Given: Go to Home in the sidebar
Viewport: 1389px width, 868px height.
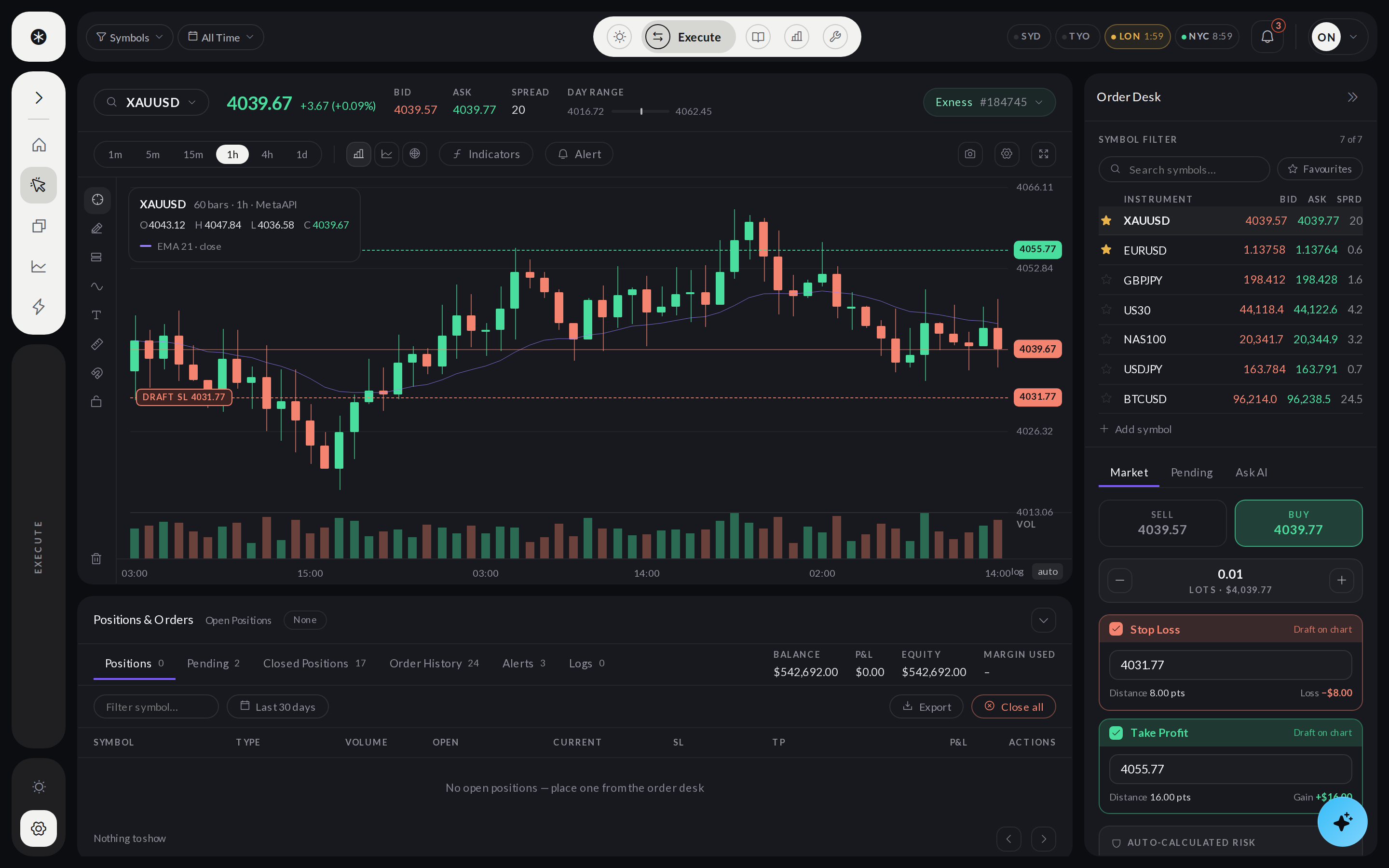Looking at the screenshot, I should click(x=39, y=145).
